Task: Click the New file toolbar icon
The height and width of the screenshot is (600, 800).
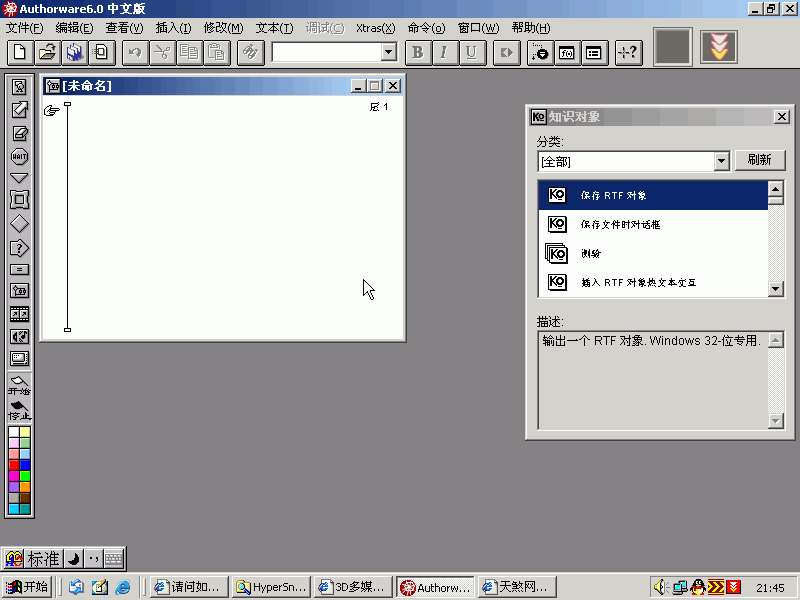Action: (20, 52)
